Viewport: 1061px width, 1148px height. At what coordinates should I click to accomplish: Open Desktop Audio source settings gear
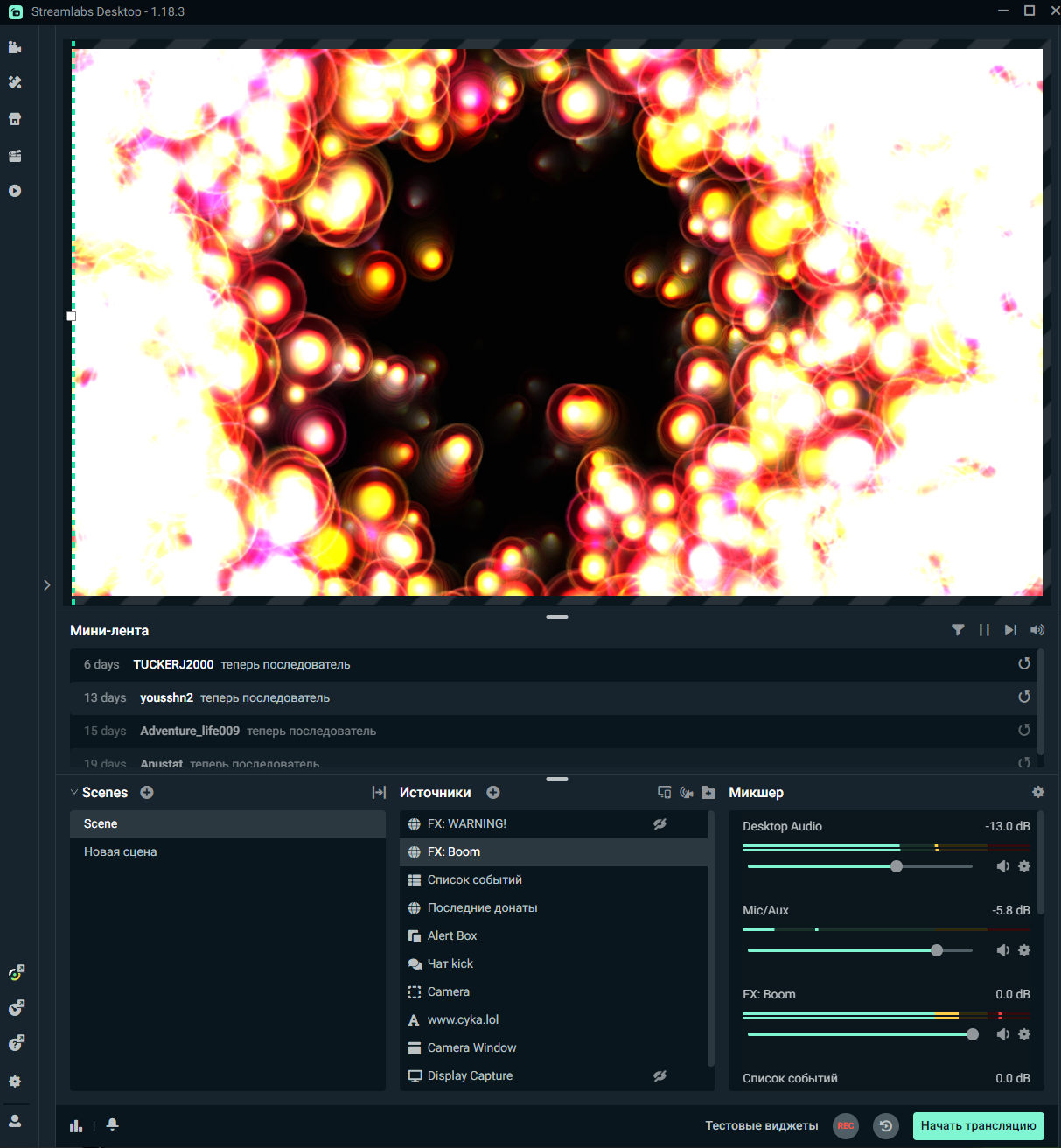click(1024, 866)
